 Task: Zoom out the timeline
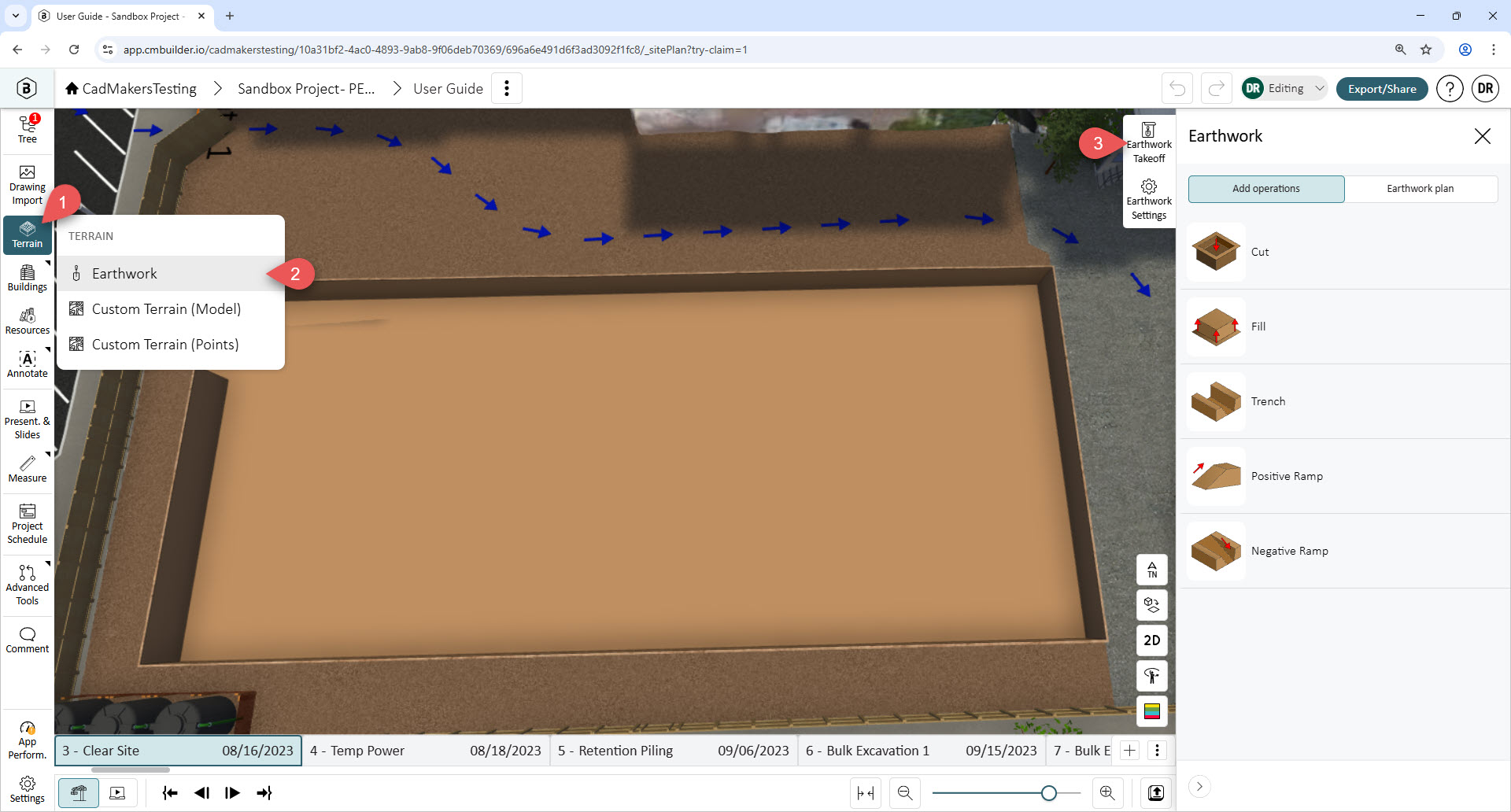tap(905, 793)
